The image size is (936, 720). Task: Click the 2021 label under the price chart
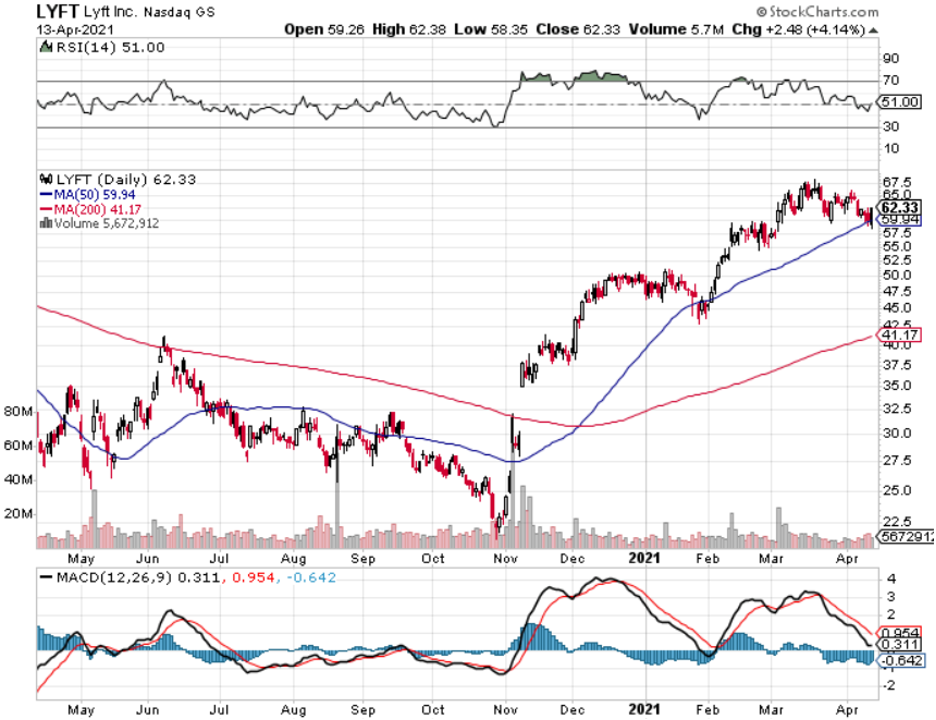click(645, 558)
